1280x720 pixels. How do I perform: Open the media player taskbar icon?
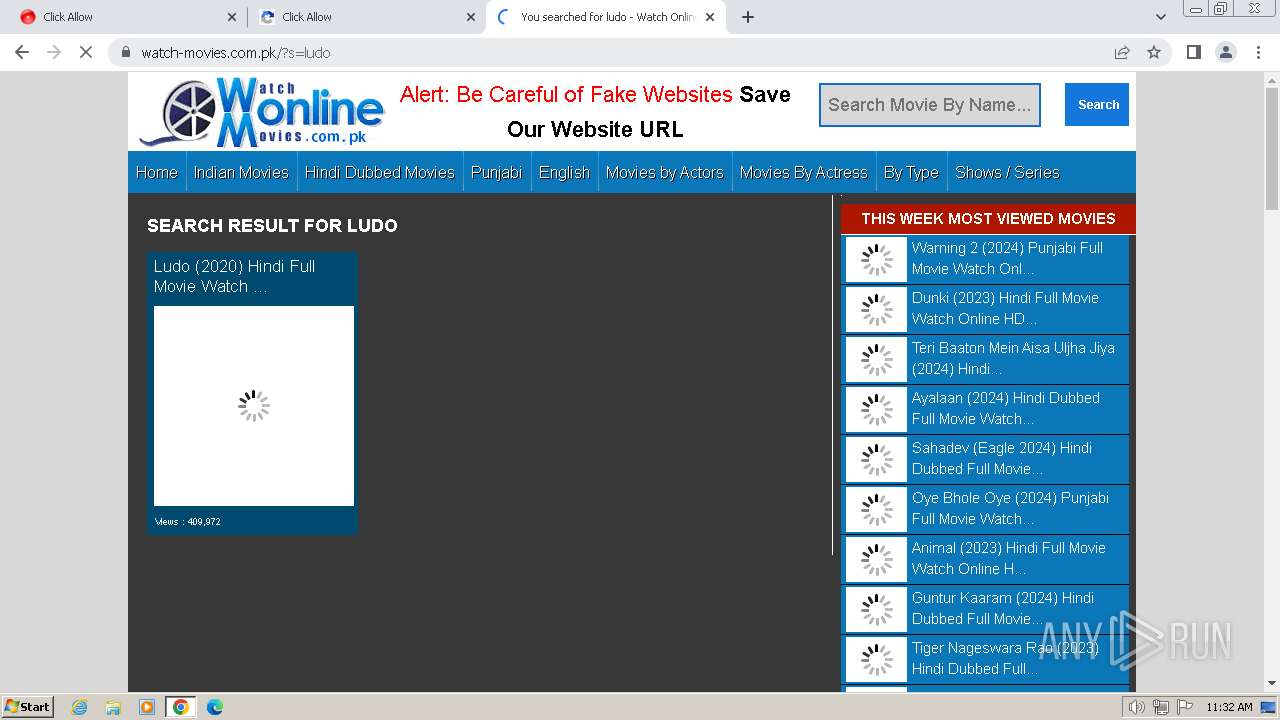pos(147,707)
